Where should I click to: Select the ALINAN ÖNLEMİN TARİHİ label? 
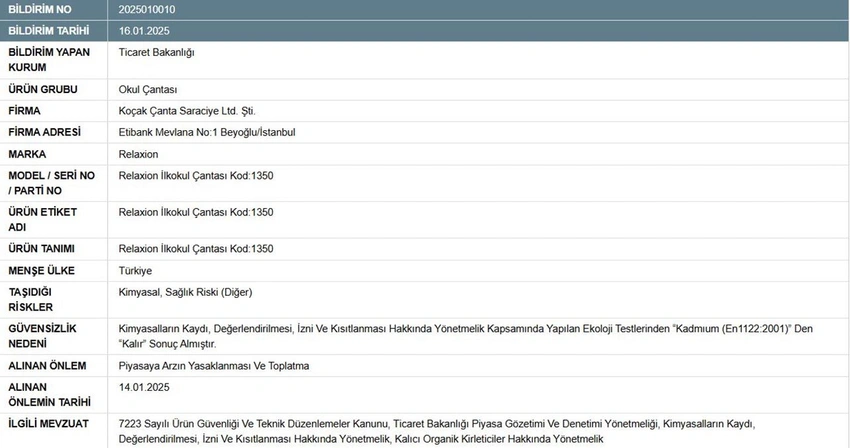tap(49, 395)
